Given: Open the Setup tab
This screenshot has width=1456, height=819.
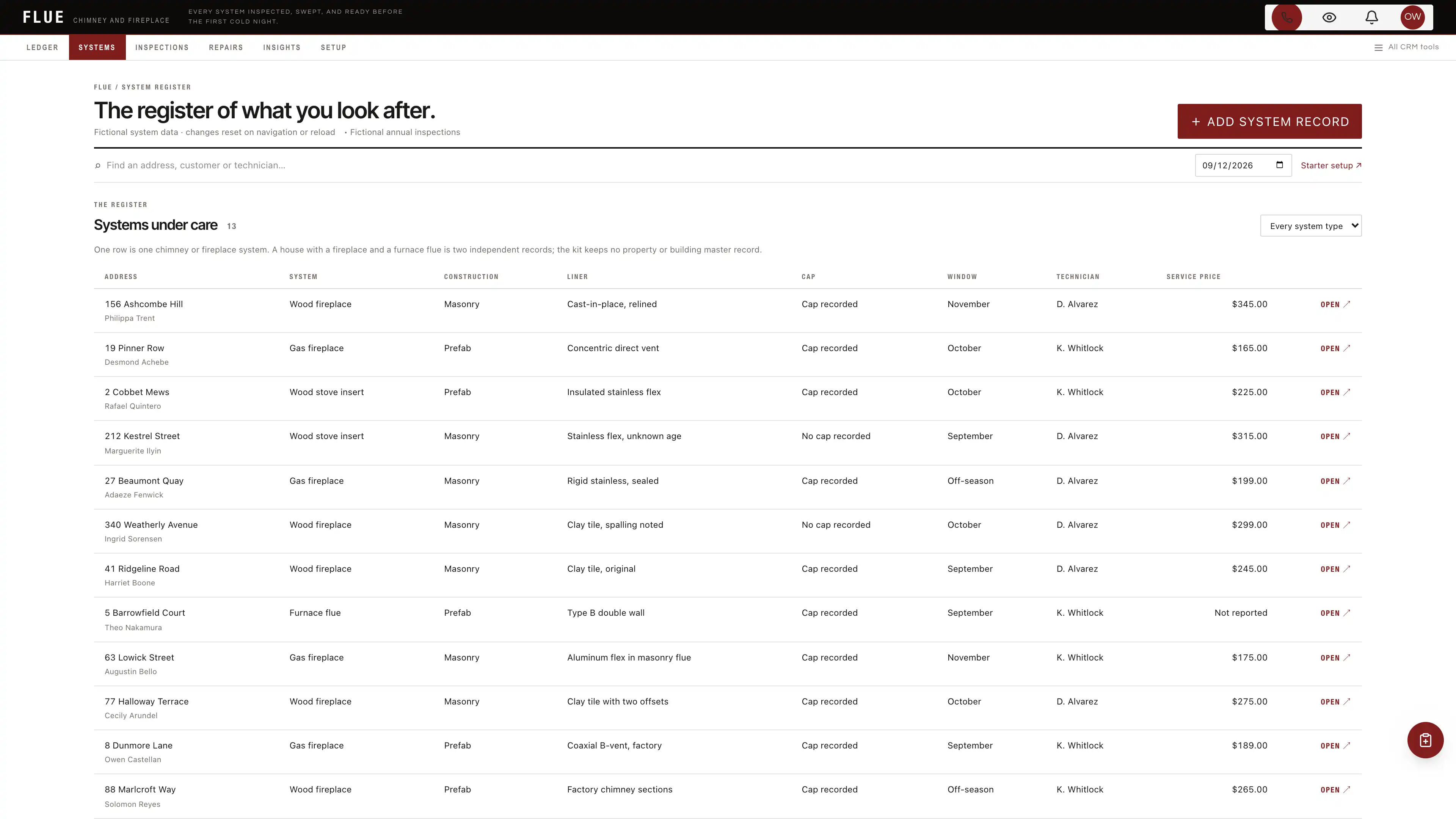Looking at the screenshot, I should click(334, 47).
